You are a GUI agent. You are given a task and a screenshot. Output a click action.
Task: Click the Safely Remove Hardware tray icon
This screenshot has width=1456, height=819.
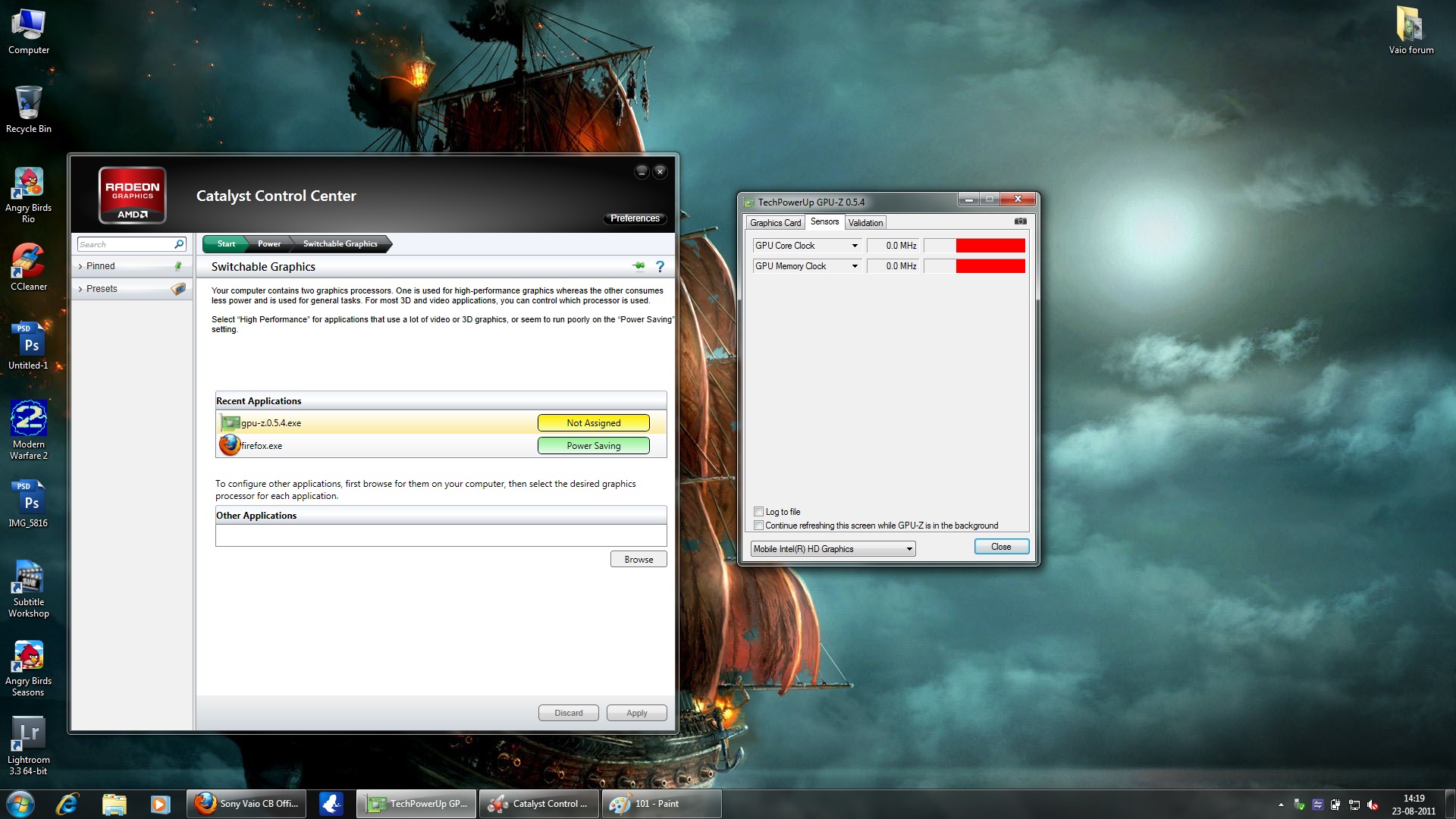(x=1299, y=805)
